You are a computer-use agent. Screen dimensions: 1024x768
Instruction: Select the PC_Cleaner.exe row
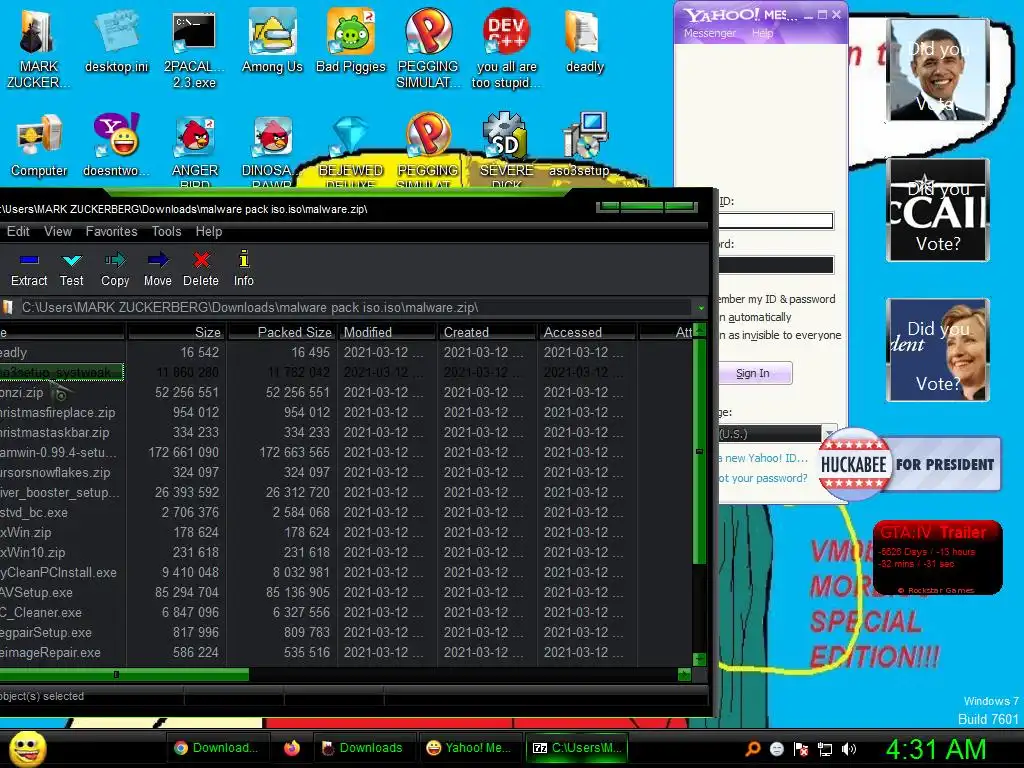point(346,613)
